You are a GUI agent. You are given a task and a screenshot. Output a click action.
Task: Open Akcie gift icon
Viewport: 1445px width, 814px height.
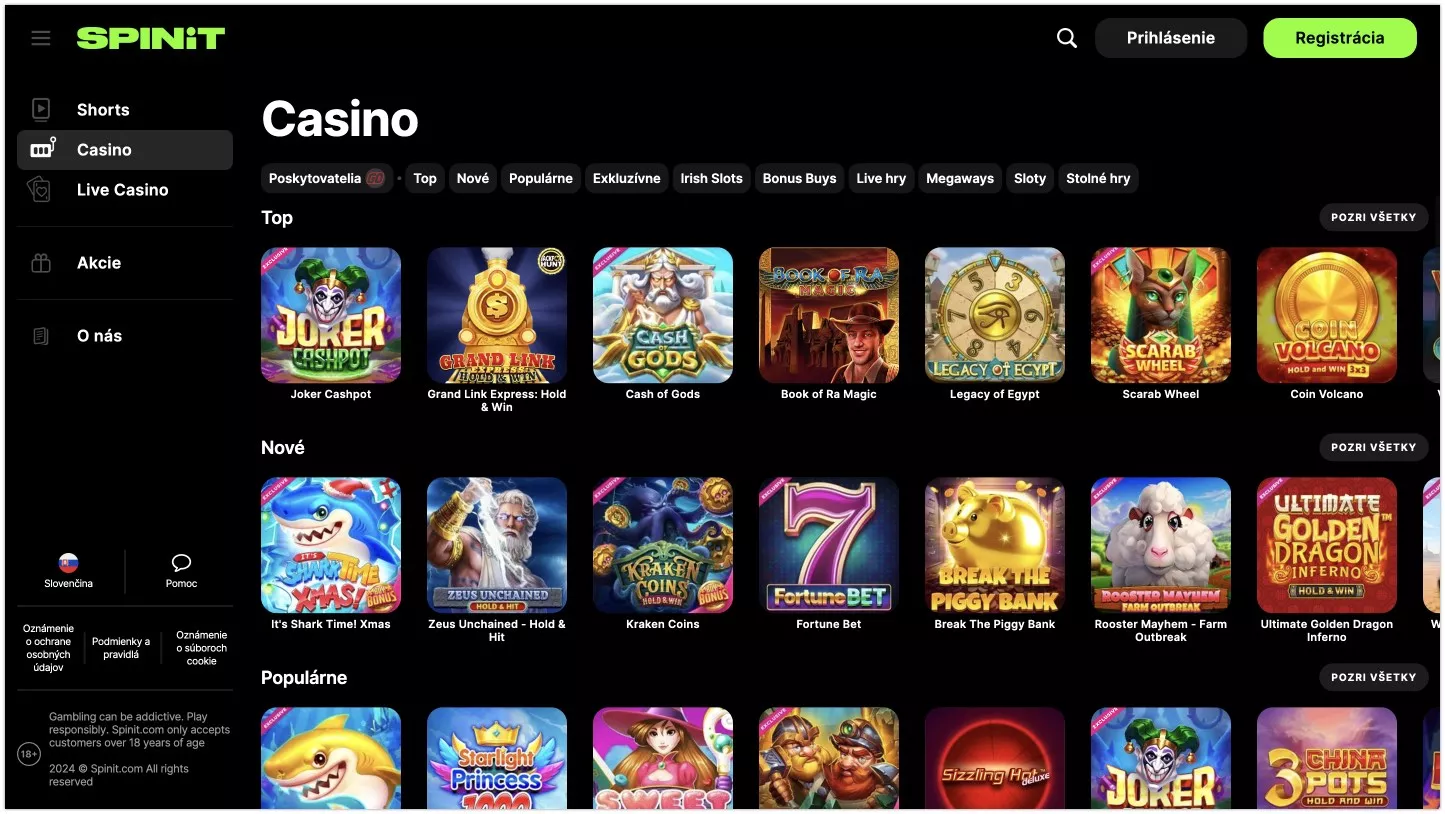(41, 263)
